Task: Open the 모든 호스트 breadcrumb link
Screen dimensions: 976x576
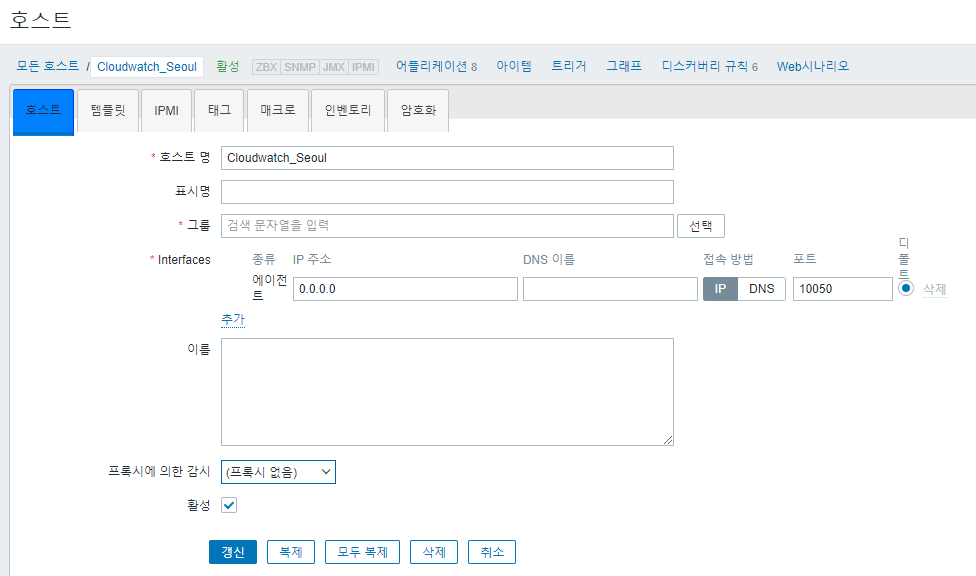Action: (x=47, y=66)
